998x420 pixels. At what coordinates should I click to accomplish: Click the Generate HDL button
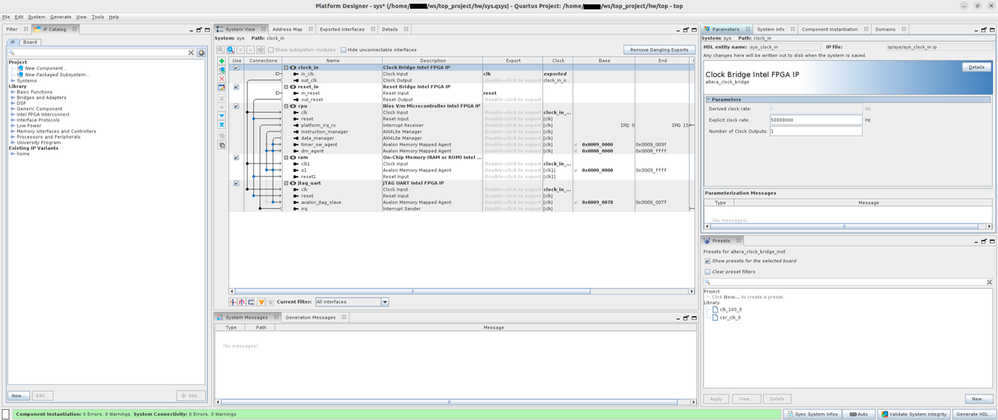pos(973,413)
